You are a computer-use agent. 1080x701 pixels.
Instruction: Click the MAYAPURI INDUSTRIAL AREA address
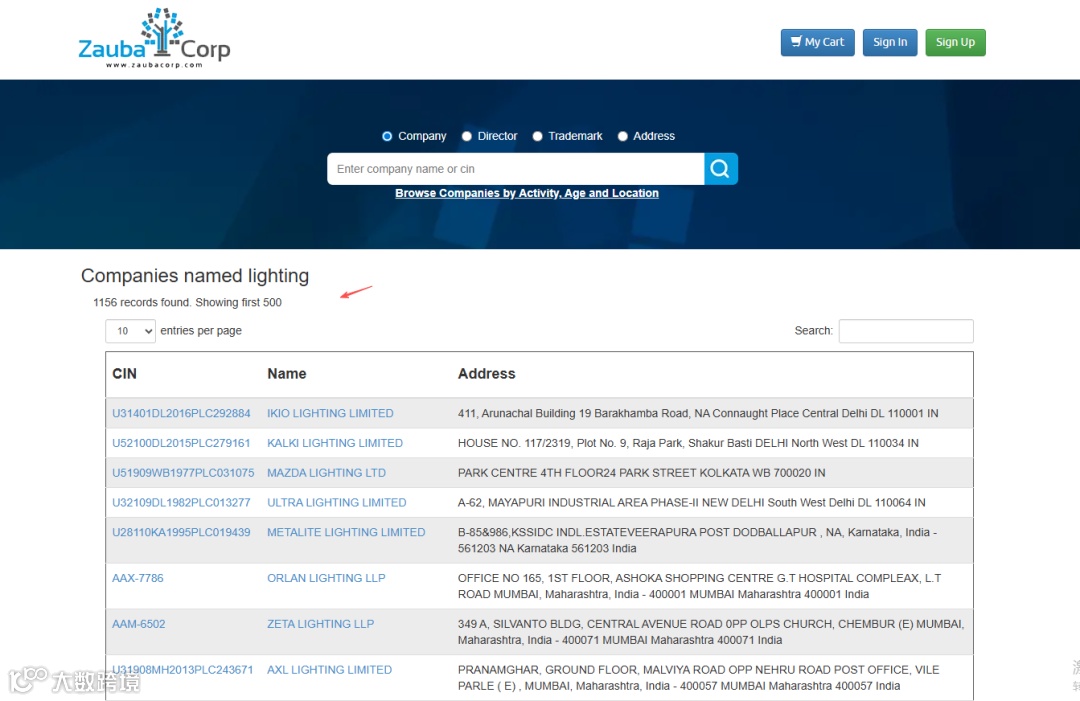tap(692, 503)
